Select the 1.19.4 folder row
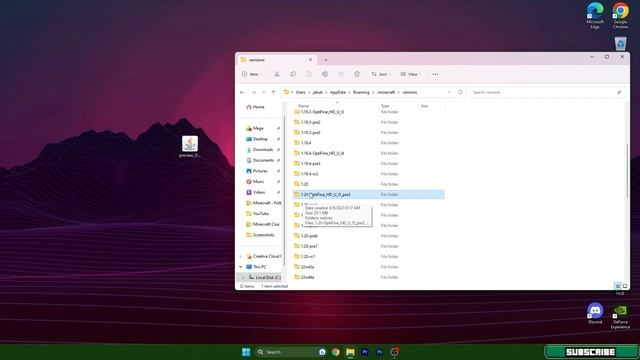 pyautogui.click(x=369, y=143)
